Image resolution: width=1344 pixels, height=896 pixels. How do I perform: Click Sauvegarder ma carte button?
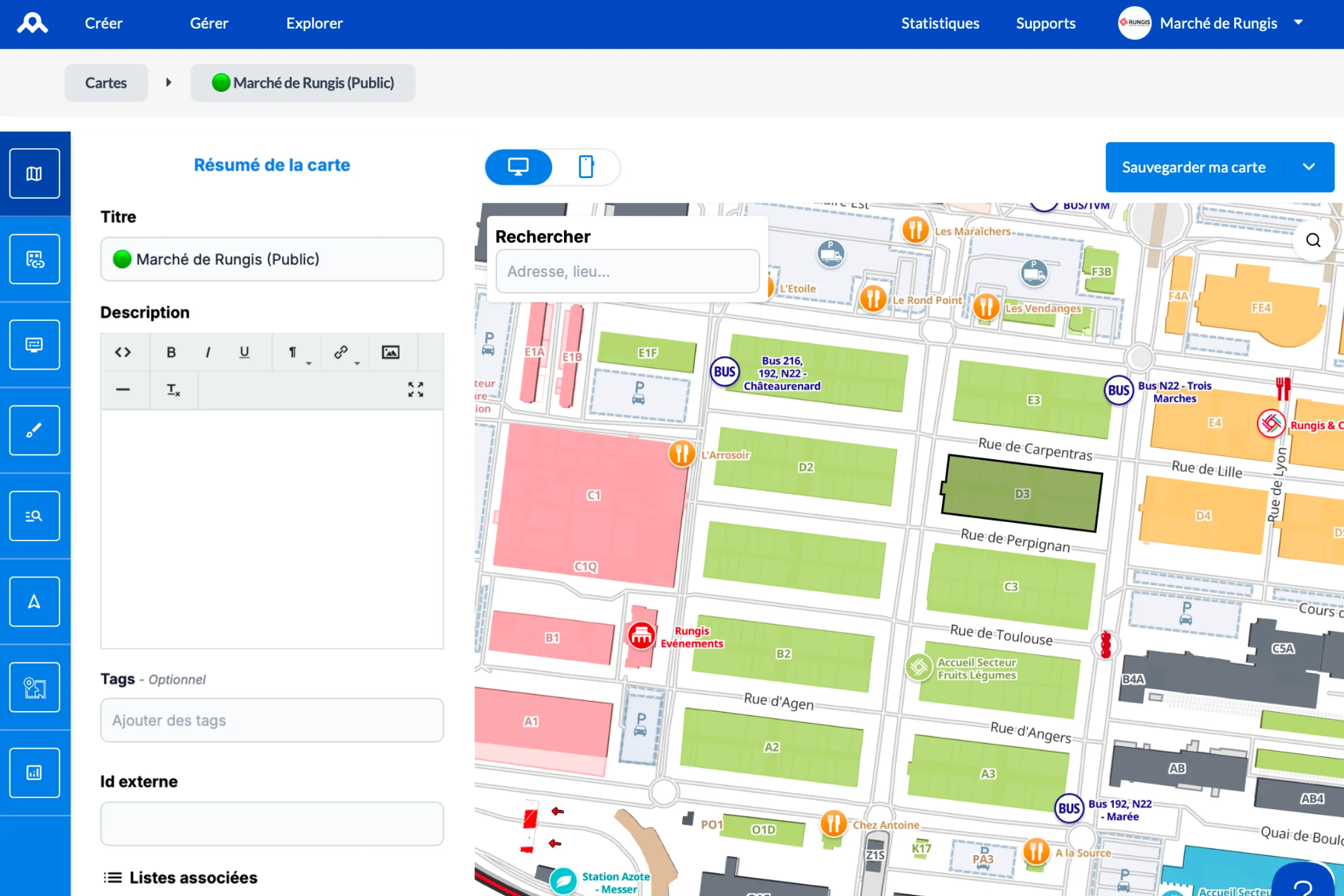[1194, 167]
